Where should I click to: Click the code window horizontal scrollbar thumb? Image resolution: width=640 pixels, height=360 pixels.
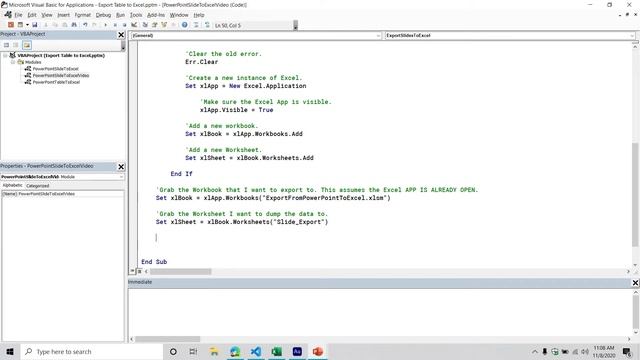[x=180, y=271]
